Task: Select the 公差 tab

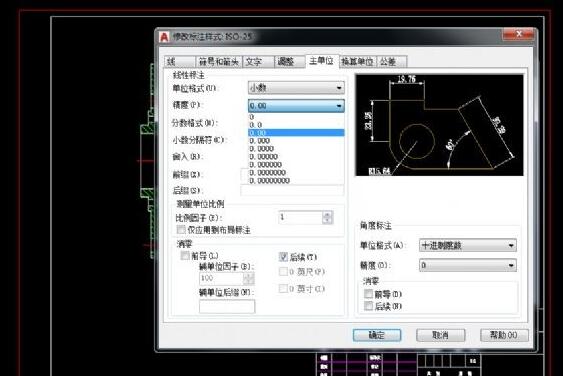Action: tap(391, 62)
